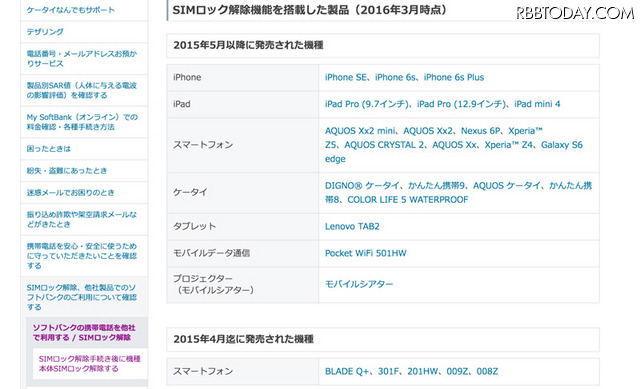Click the タブレット row label cell

(242, 227)
